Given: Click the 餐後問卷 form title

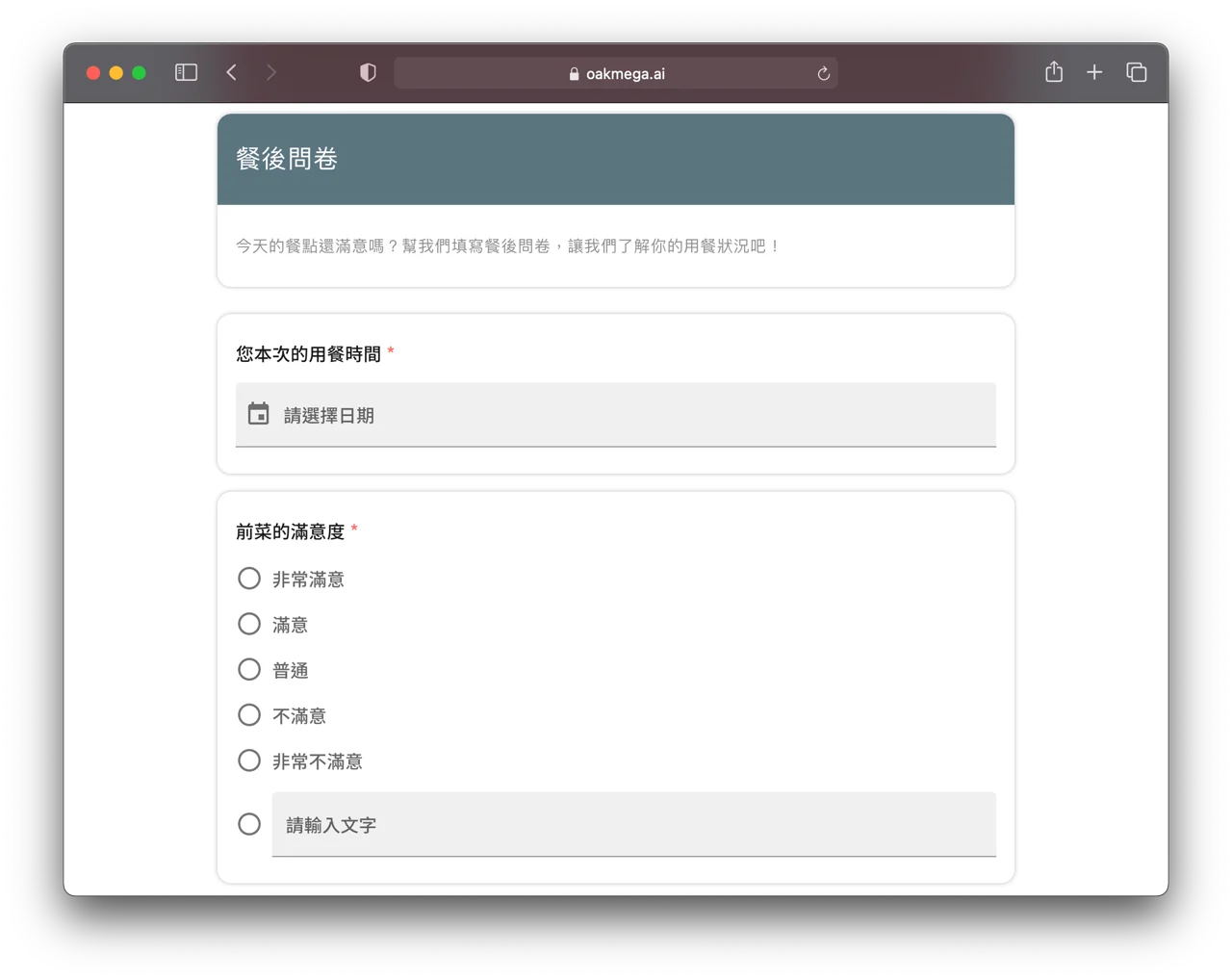Looking at the screenshot, I should (x=287, y=159).
